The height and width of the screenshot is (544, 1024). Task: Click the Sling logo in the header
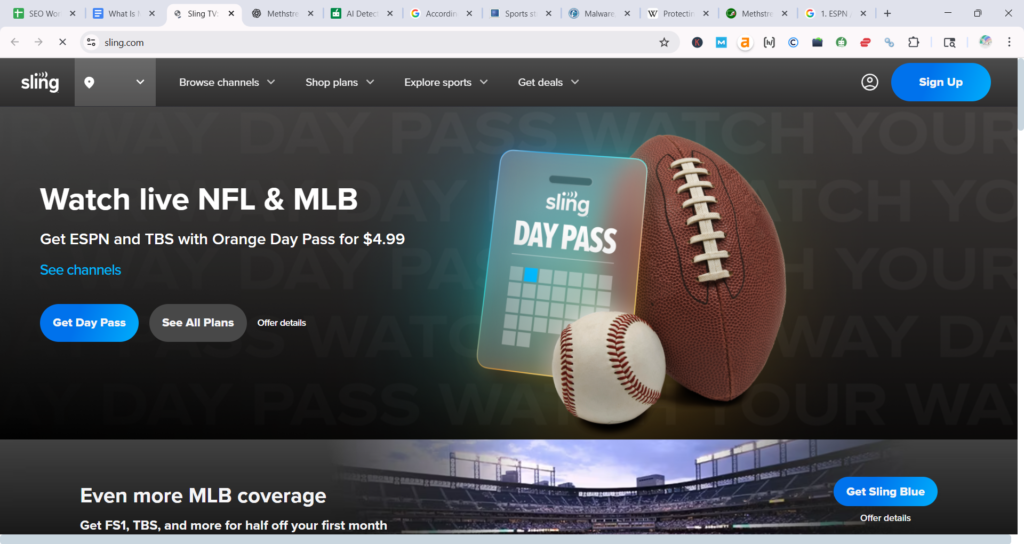[40, 82]
